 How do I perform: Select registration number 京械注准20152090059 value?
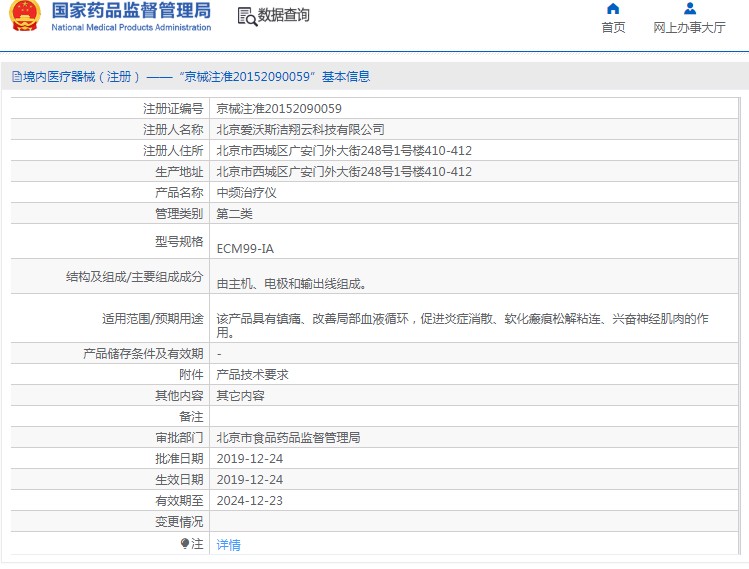pyautogui.click(x=279, y=109)
